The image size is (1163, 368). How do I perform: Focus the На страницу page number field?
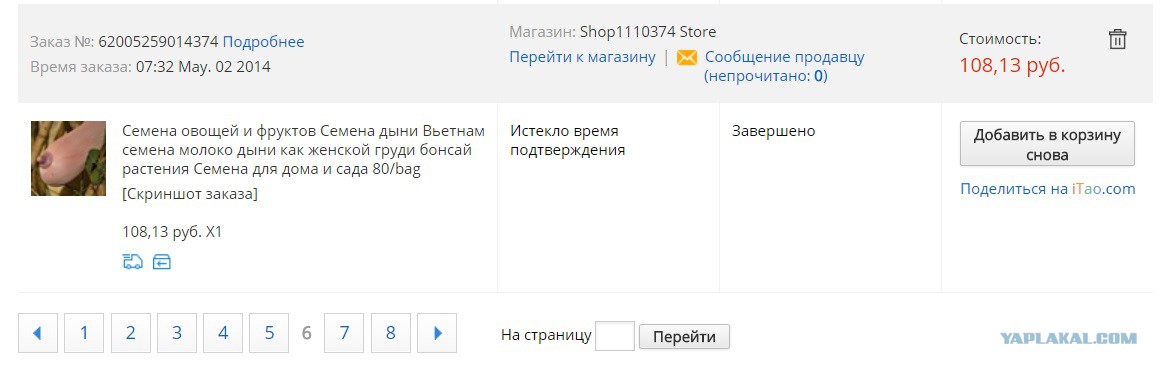(x=615, y=336)
